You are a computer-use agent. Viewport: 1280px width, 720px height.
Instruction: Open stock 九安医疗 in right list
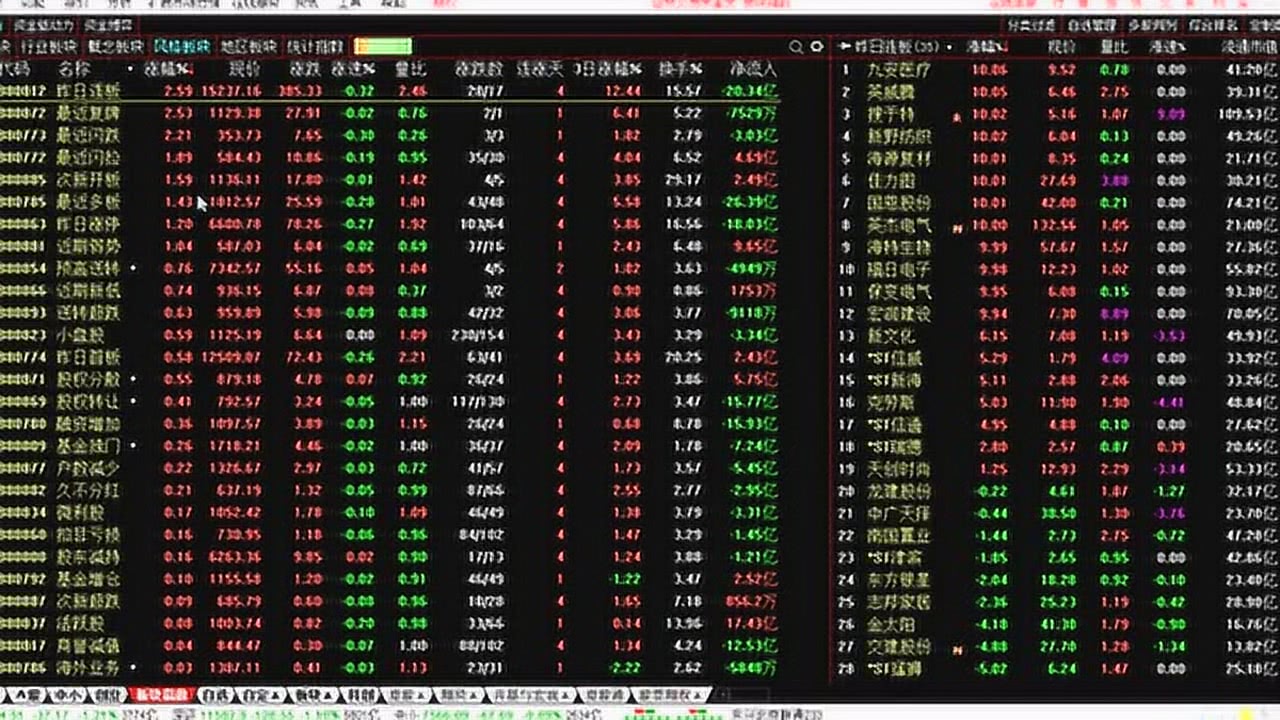pyautogui.click(x=898, y=70)
